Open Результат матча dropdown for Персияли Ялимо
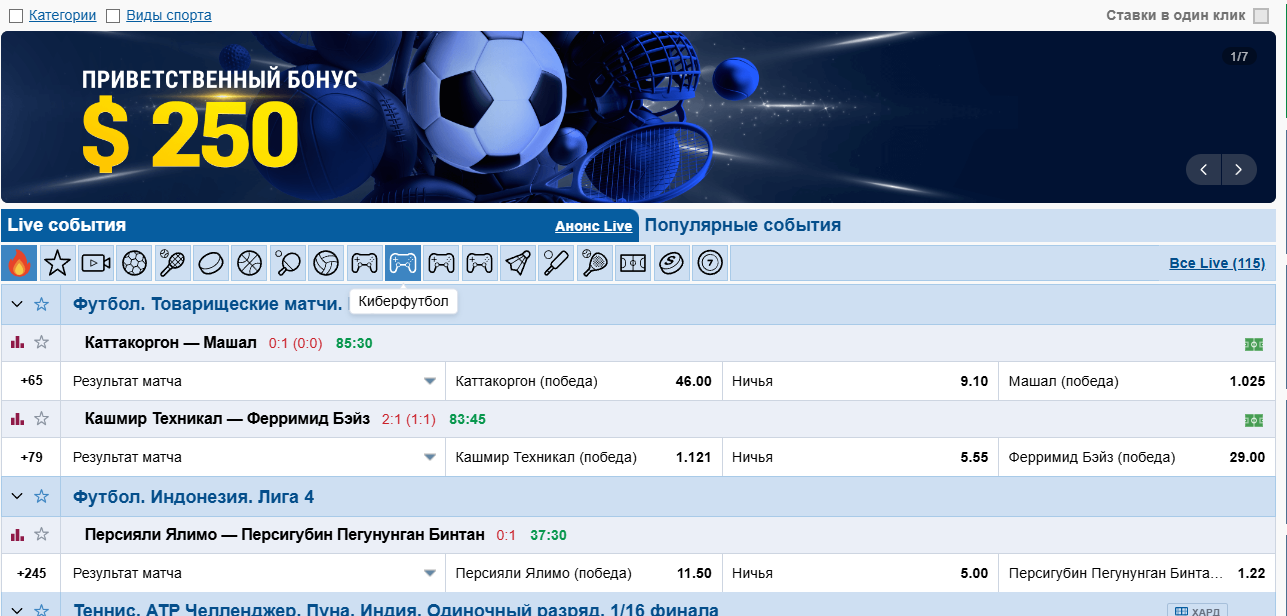Image resolution: width=1287 pixels, height=616 pixels. [430, 573]
